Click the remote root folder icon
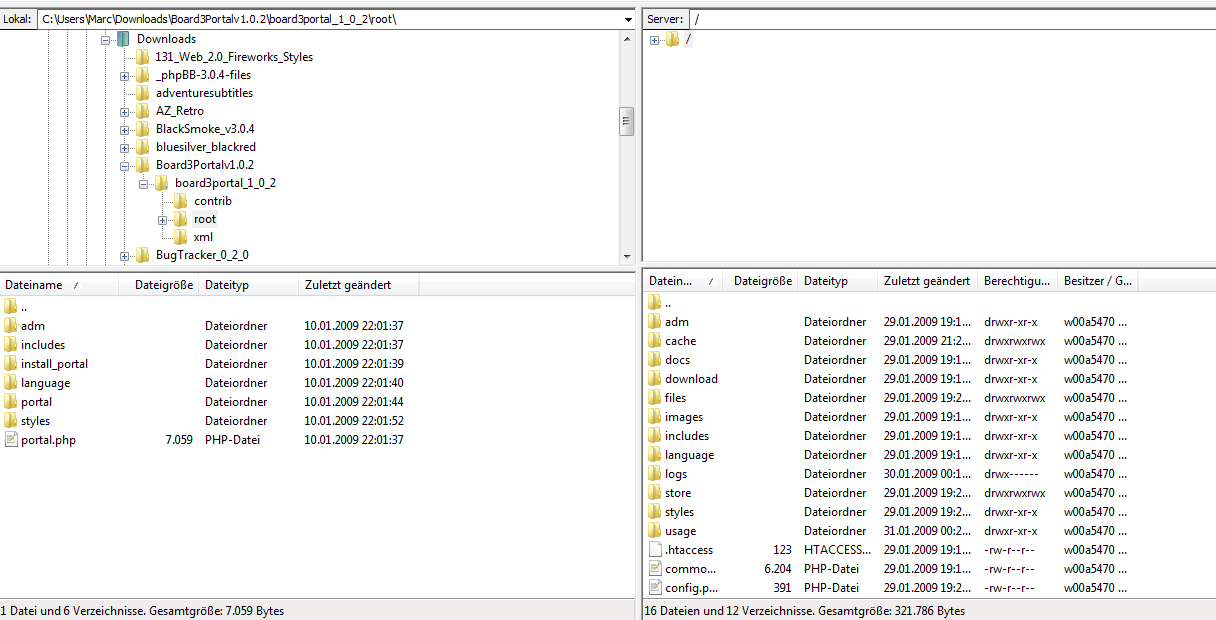Screen dimensions: 1216x620 point(672,40)
